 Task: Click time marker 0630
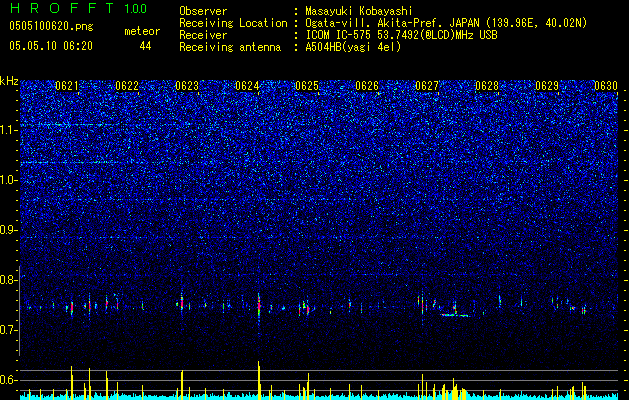click(x=606, y=86)
